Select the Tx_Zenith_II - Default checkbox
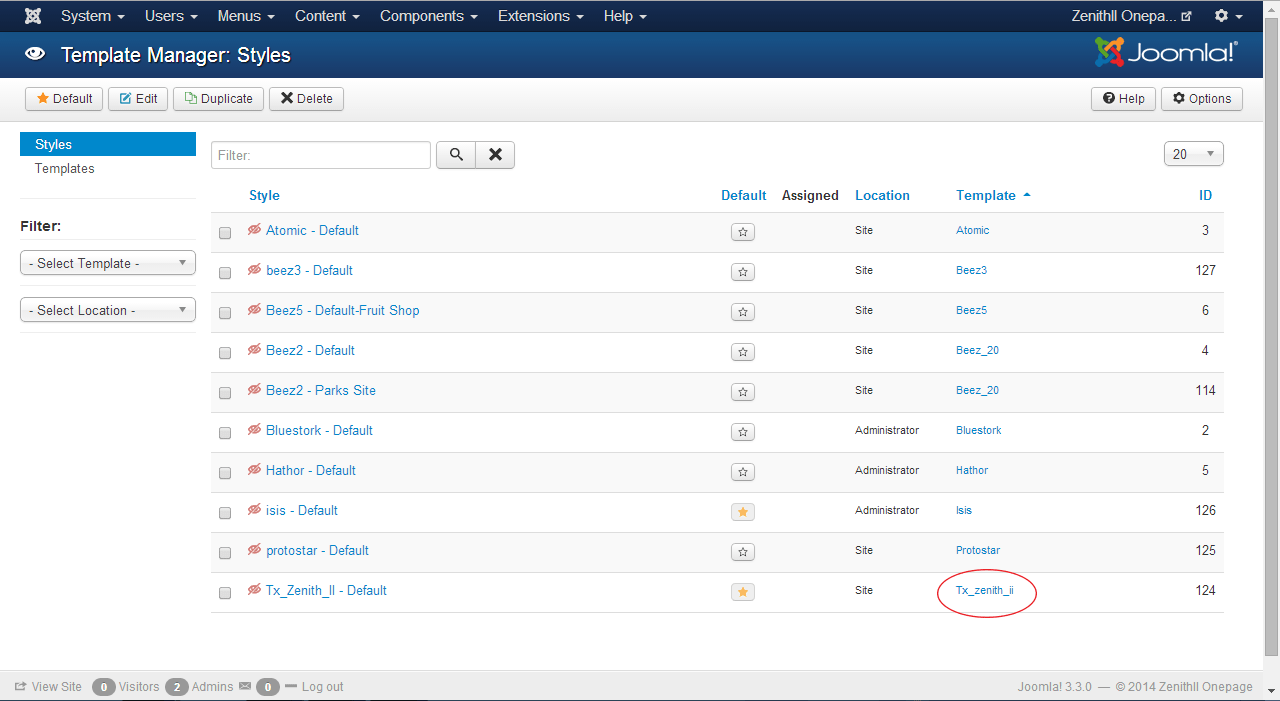 [x=225, y=592]
